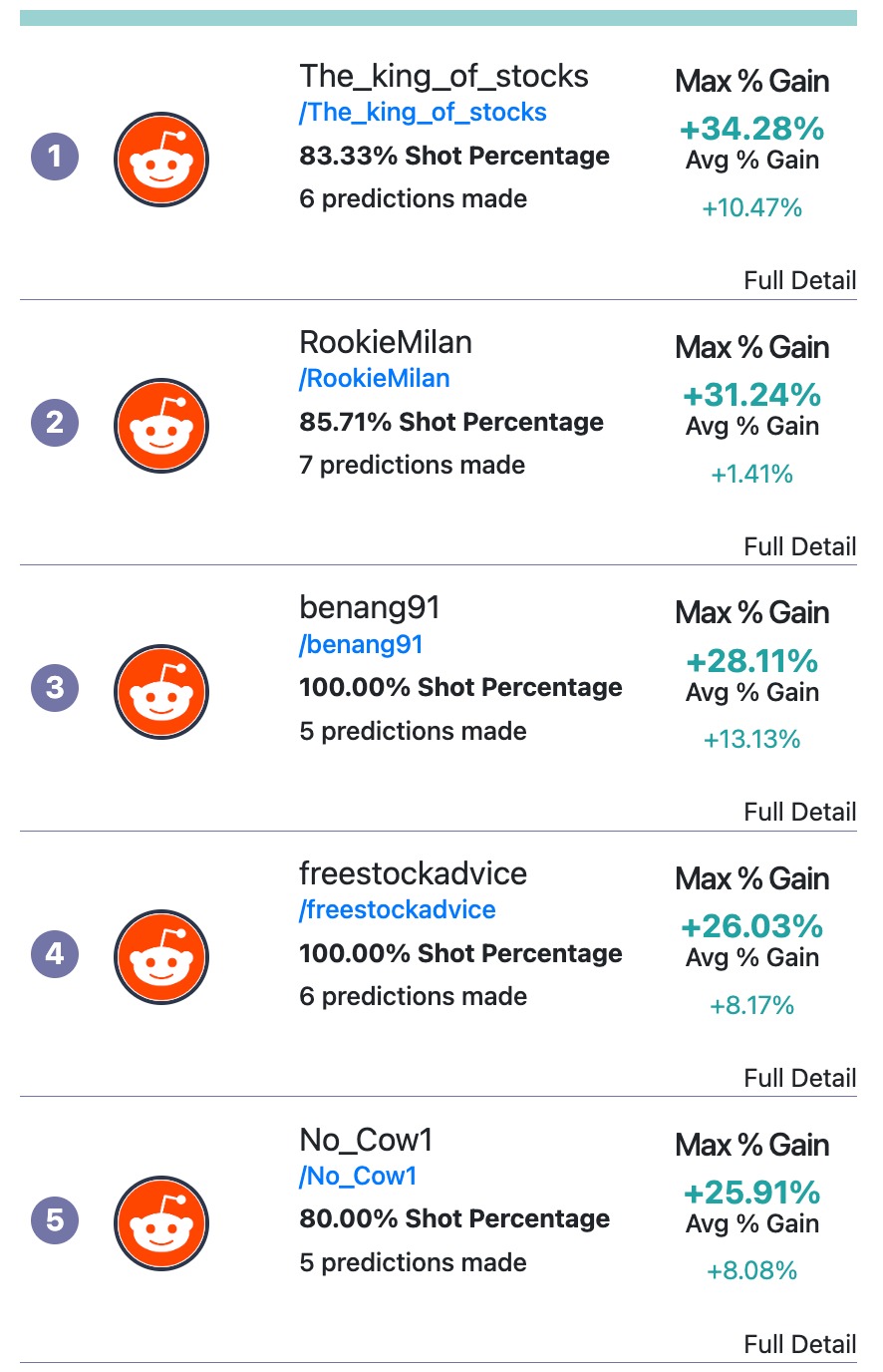883x1372 pixels.
Task: View Full Detail for RookieMilan
Action: pos(800,547)
